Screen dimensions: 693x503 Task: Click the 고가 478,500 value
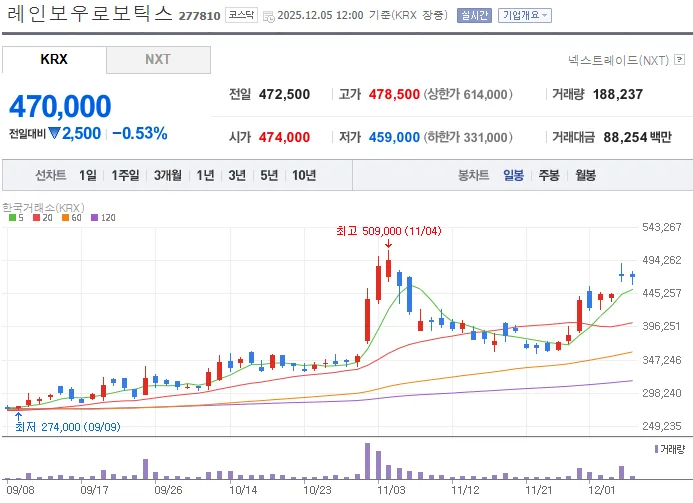394,94
